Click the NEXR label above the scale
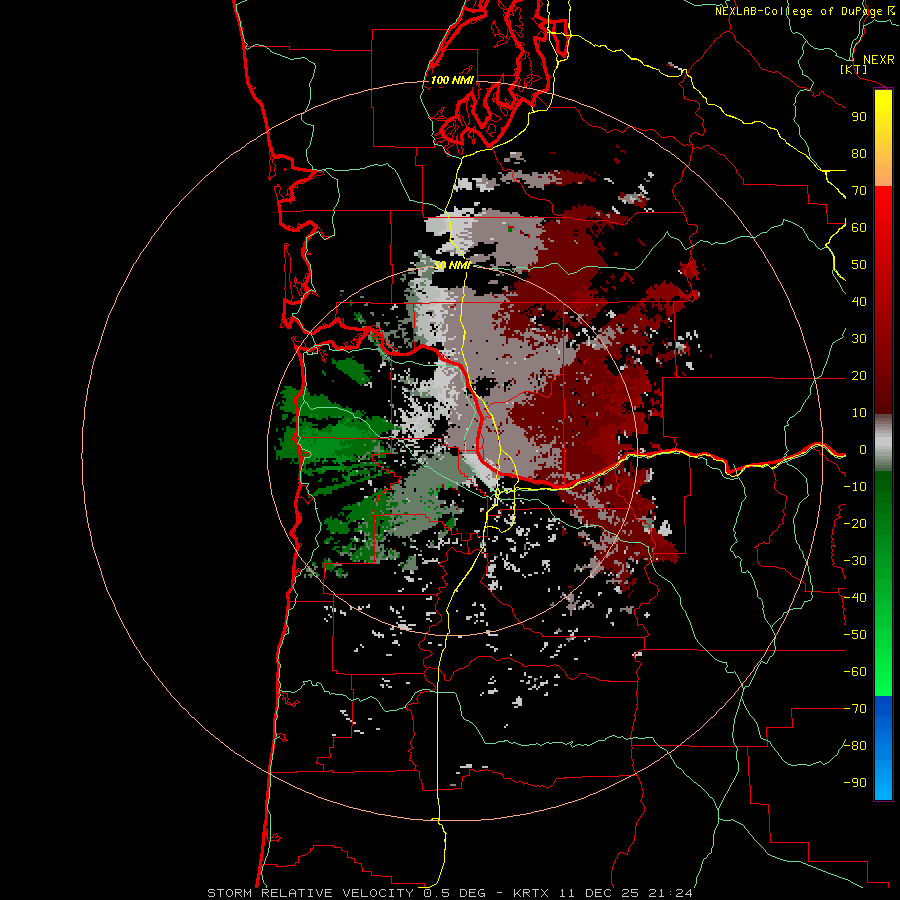 (878, 60)
